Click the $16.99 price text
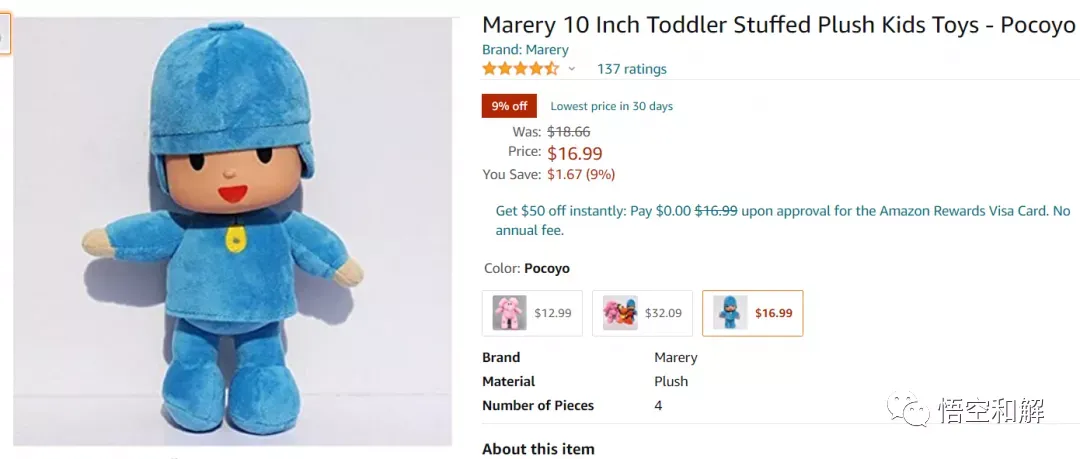The height and width of the screenshot is (459, 1080). click(574, 153)
